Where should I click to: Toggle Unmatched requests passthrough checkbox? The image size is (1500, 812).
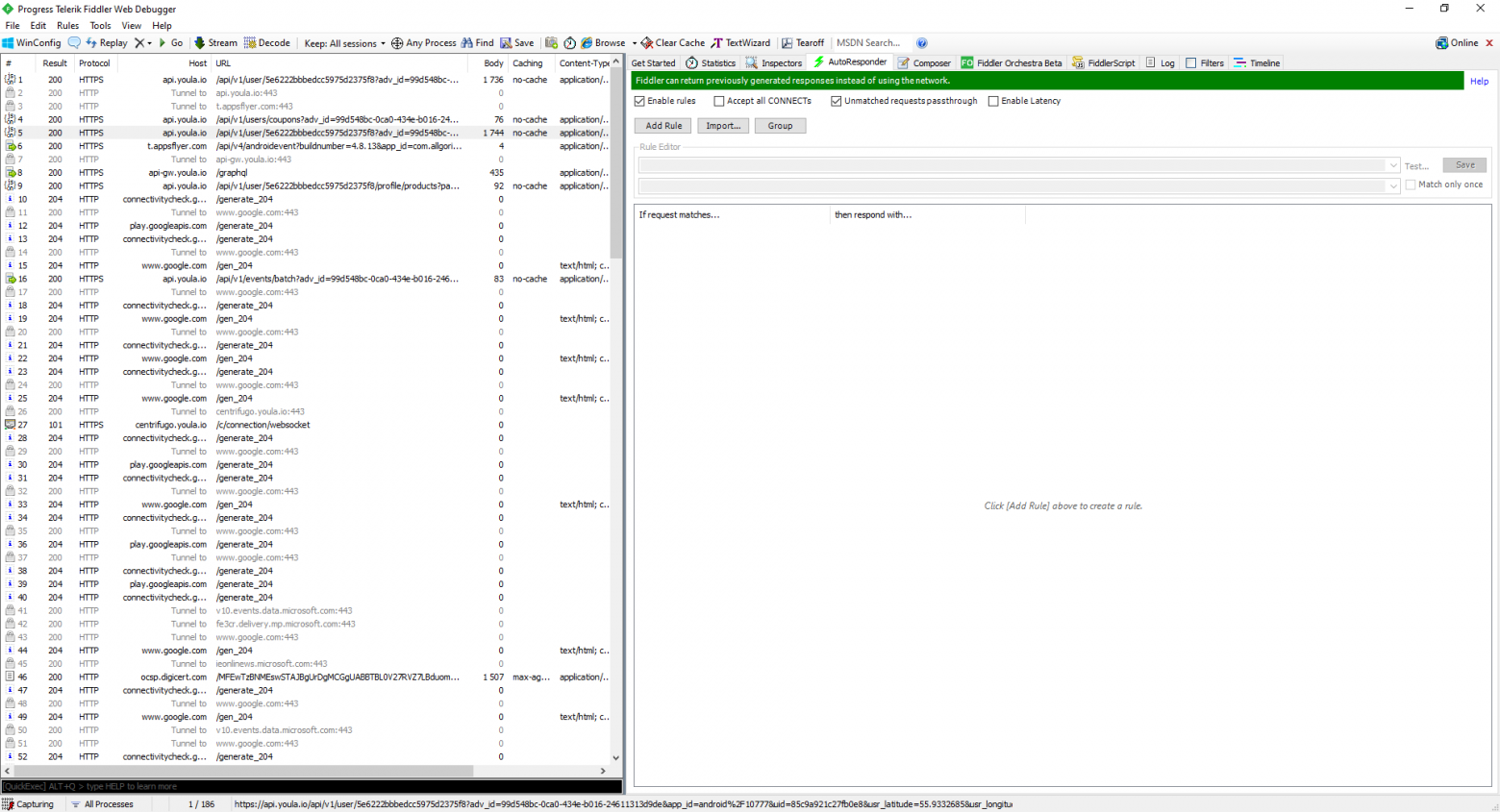coord(837,101)
